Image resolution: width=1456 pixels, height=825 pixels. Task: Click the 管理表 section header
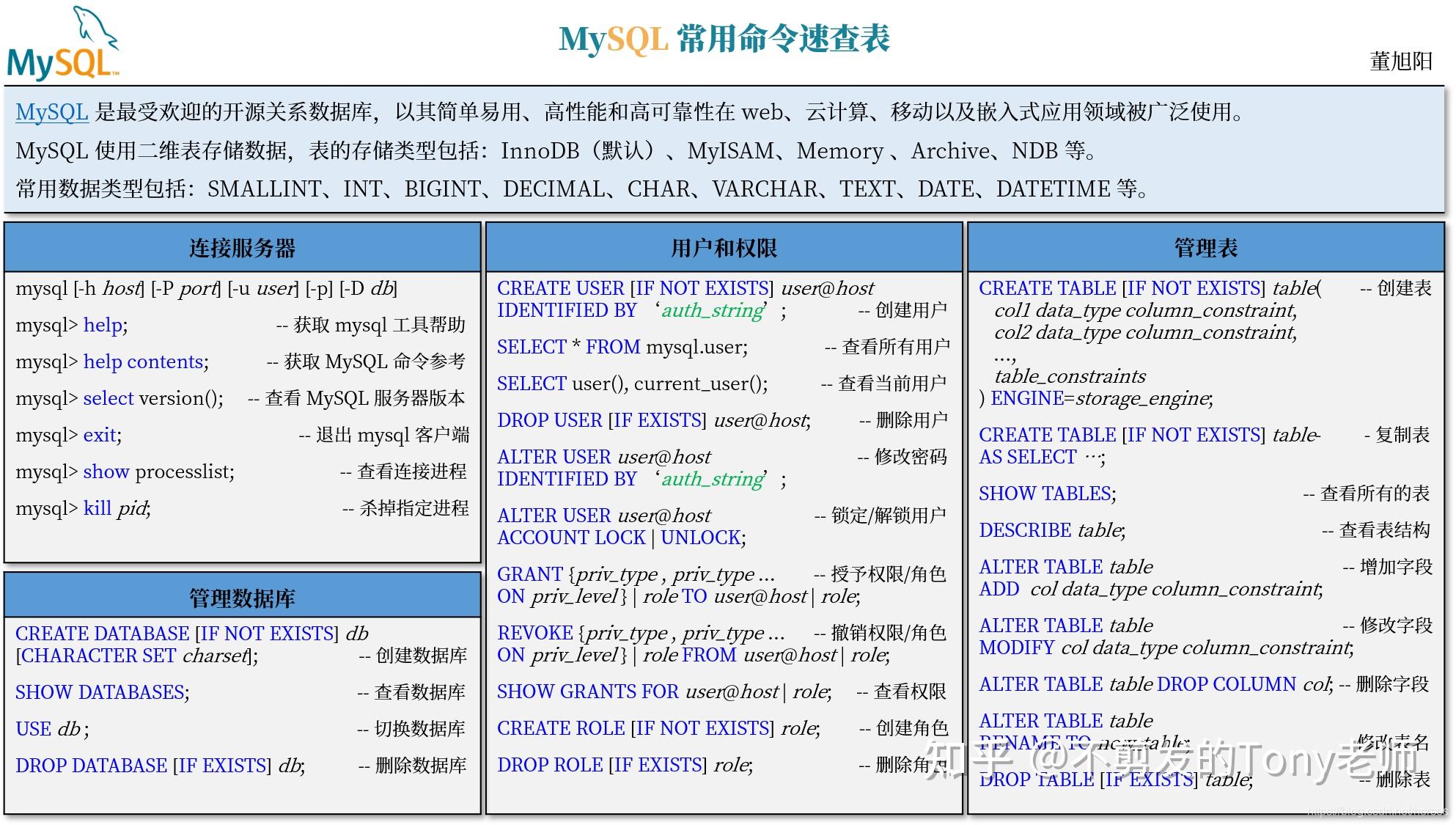point(1206,248)
